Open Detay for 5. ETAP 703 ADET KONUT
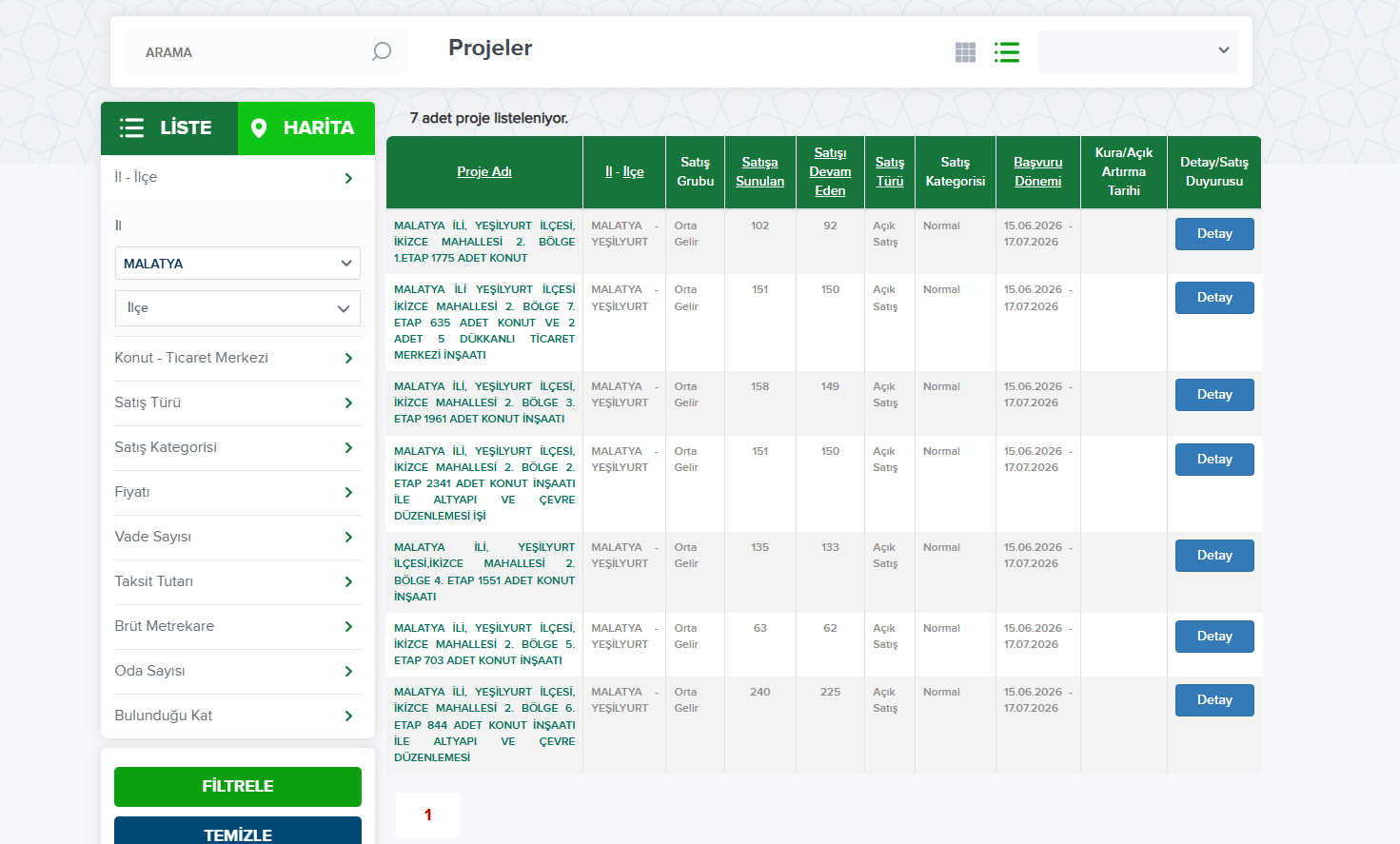 (1214, 637)
